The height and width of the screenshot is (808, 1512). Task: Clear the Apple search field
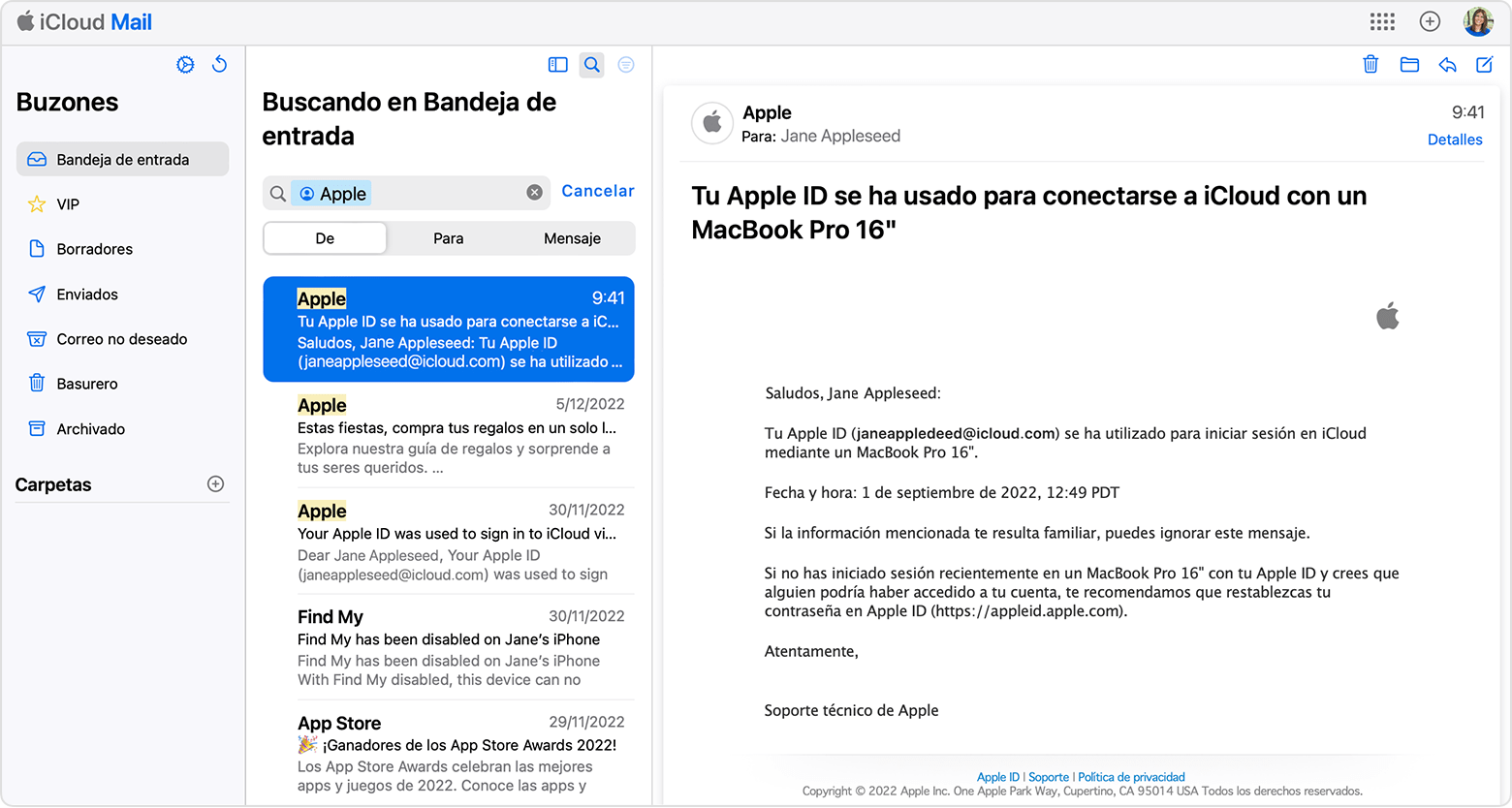tap(534, 193)
